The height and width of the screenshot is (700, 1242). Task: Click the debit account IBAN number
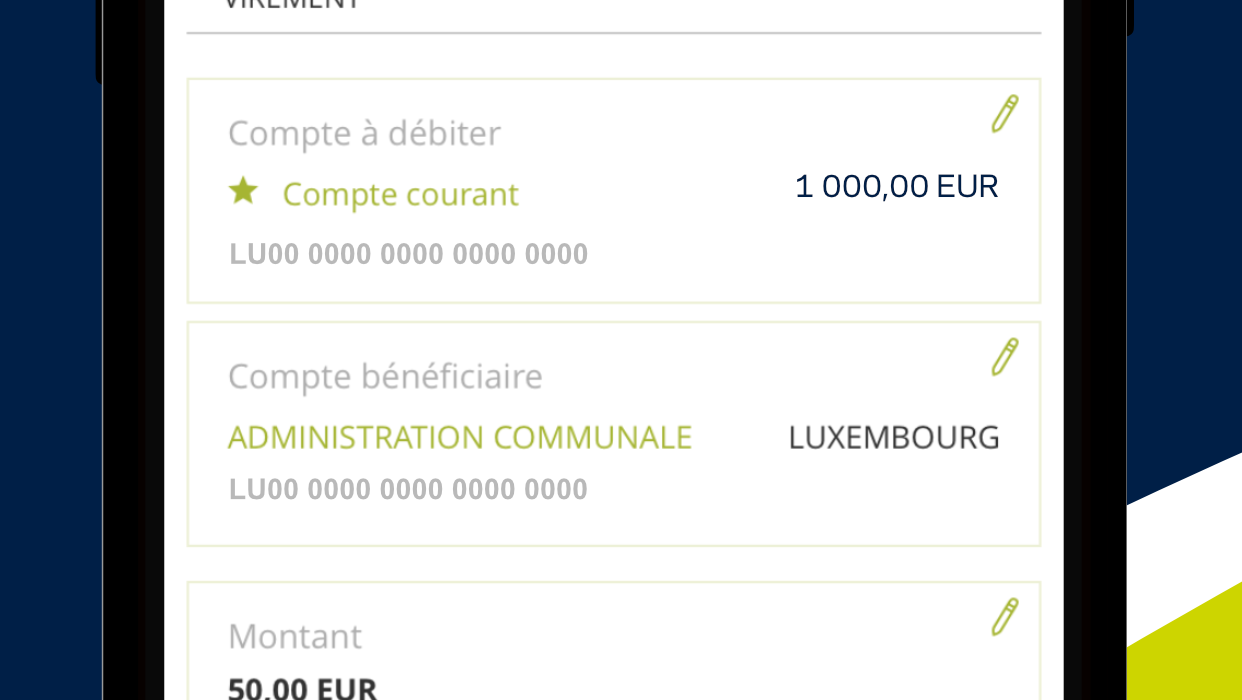[408, 254]
